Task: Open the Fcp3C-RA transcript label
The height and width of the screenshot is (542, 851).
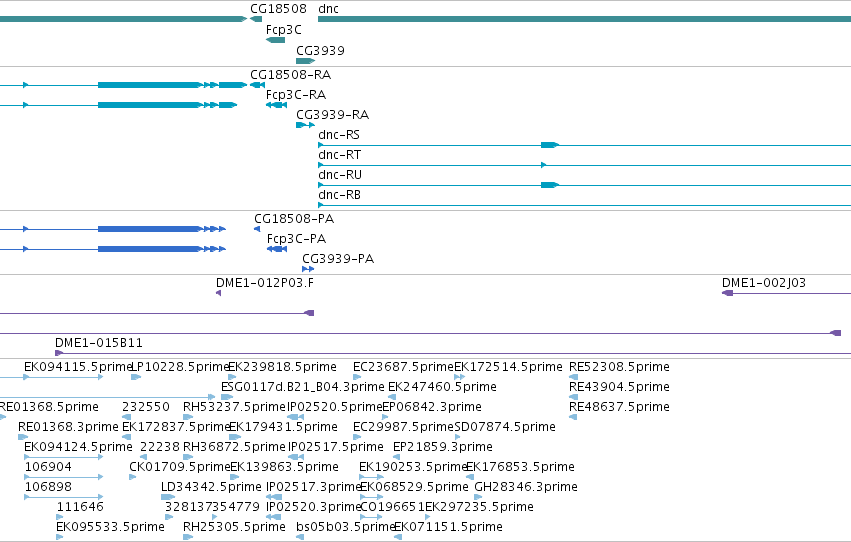Action: (296, 95)
